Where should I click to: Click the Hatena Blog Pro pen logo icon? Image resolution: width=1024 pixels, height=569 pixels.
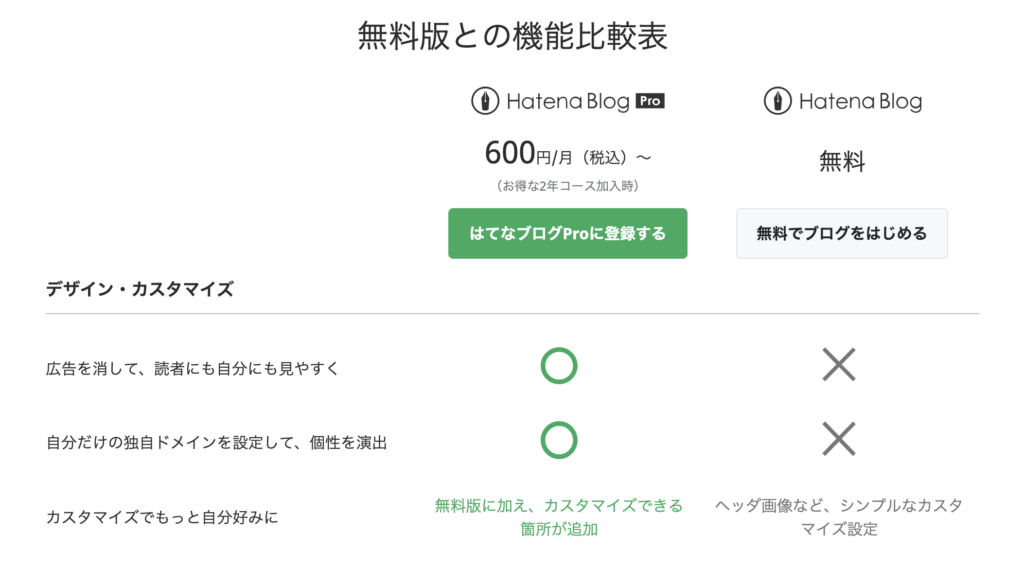(x=485, y=101)
